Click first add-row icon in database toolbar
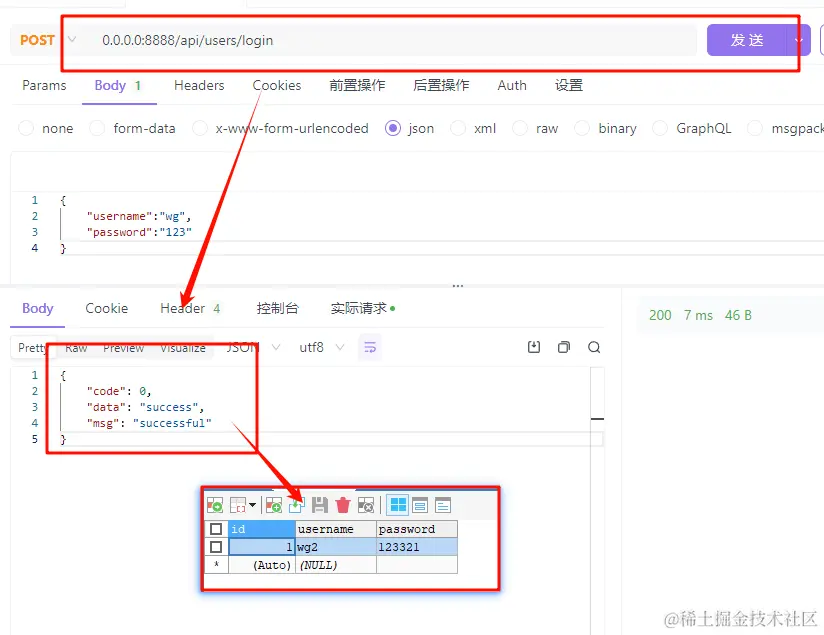Screen dimensions: 824x635 click(x=215, y=505)
